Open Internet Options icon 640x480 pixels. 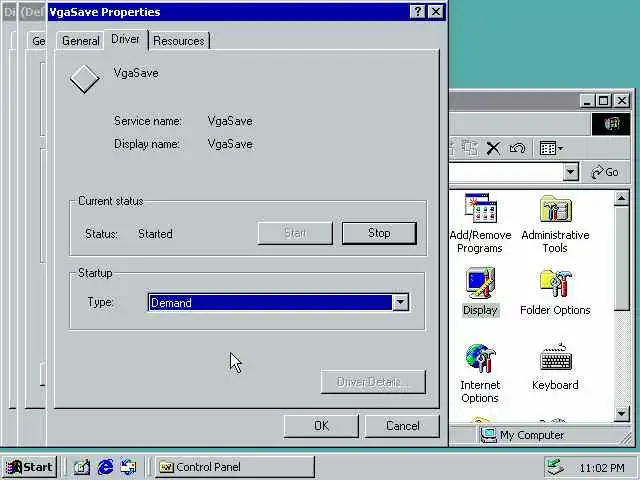pyautogui.click(x=480, y=373)
